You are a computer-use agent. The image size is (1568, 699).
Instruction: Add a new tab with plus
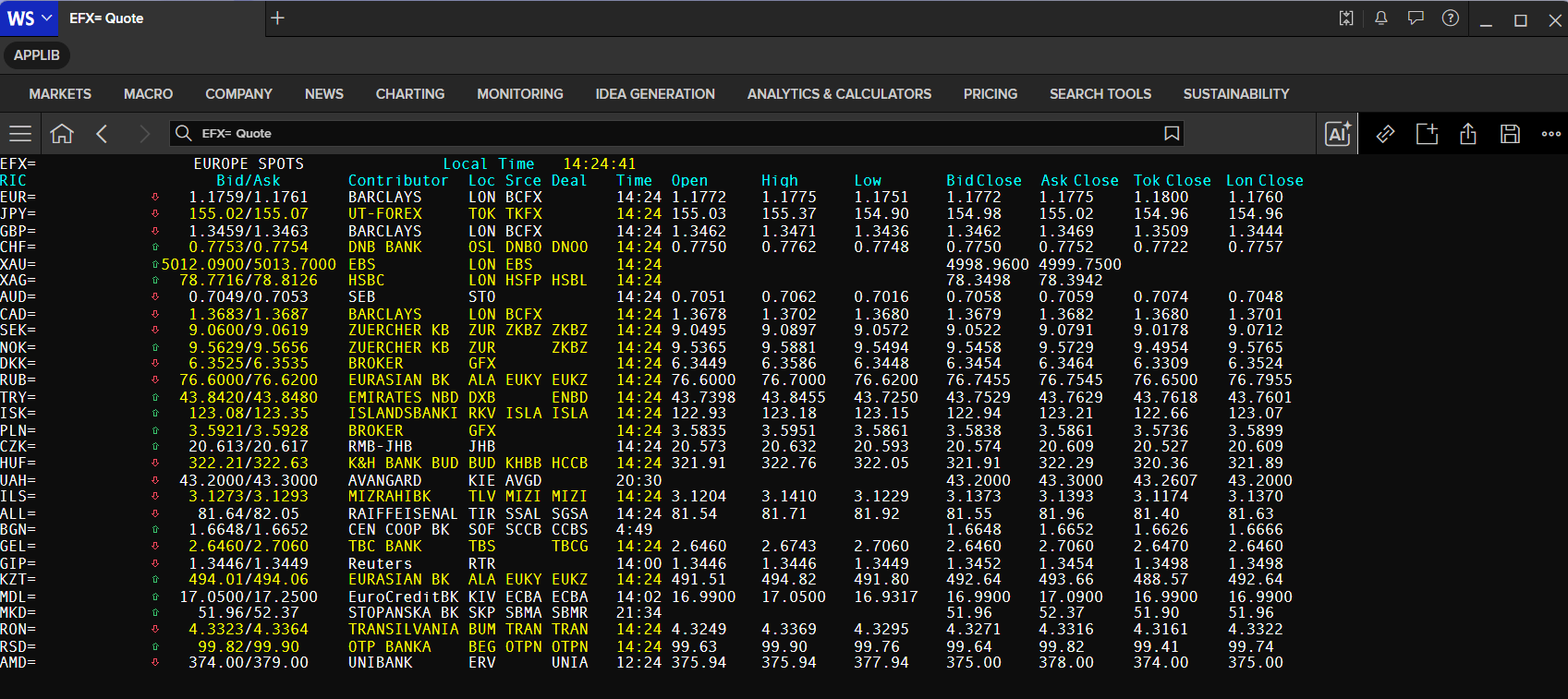pos(277,18)
